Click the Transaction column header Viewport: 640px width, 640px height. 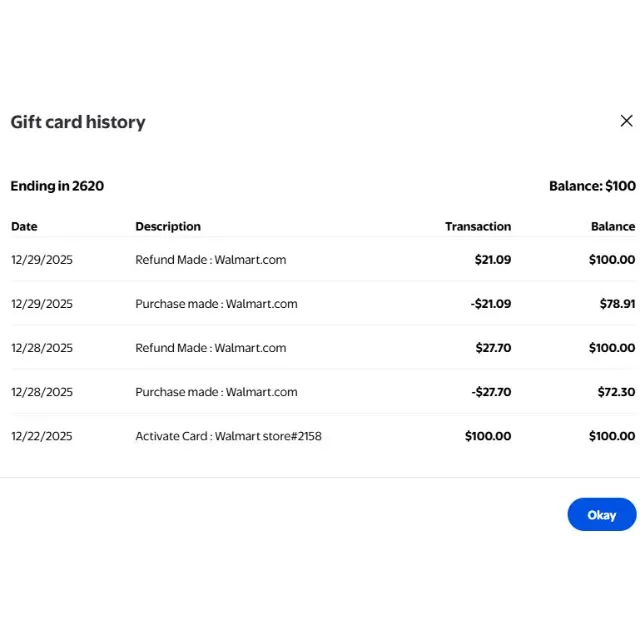tap(478, 227)
